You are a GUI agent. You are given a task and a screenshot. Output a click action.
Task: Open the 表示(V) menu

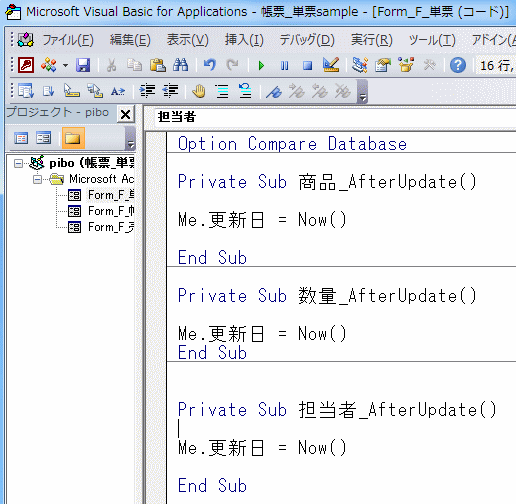188,40
